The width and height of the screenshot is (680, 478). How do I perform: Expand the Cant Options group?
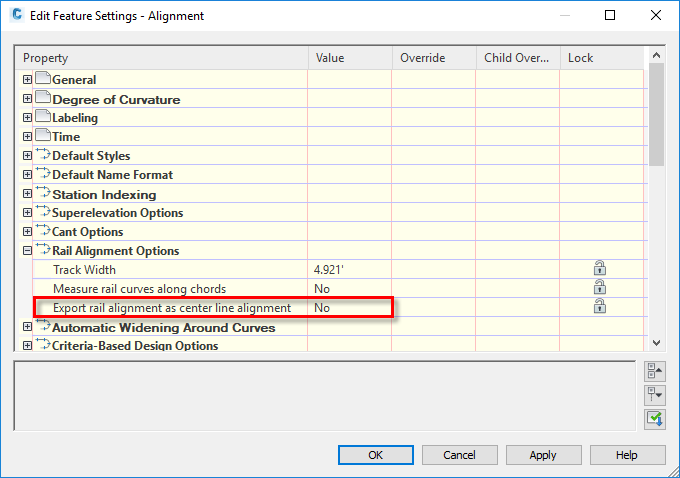[27, 232]
